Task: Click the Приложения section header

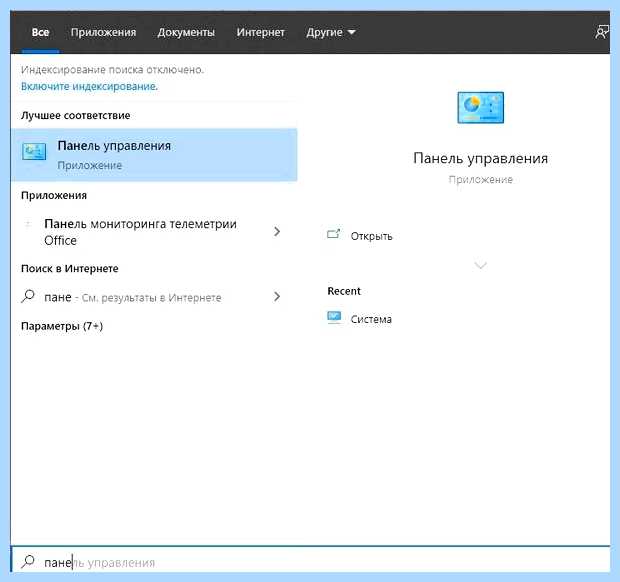Action: point(54,195)
